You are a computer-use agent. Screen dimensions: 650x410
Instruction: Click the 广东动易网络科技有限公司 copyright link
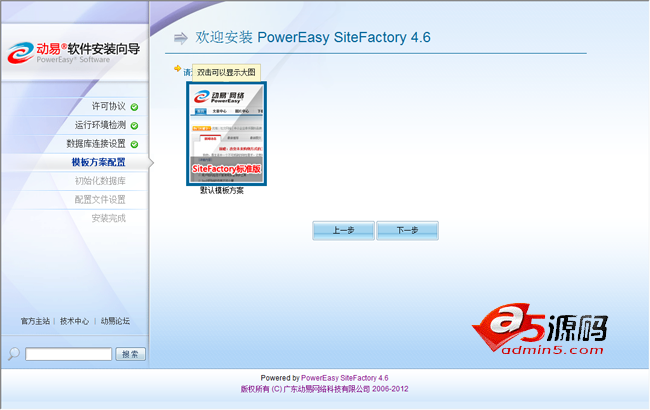coord(327,389)
